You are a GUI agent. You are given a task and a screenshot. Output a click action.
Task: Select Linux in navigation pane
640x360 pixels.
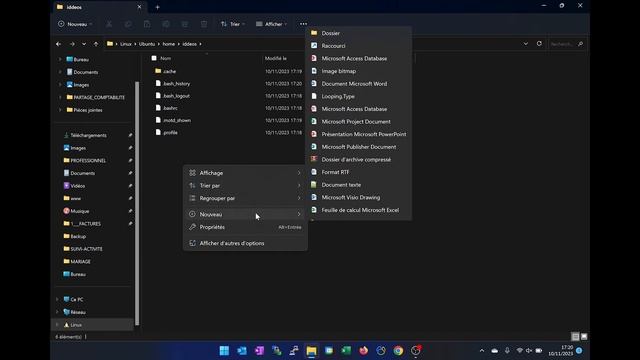pyautogui.click(x=73, y=324)
